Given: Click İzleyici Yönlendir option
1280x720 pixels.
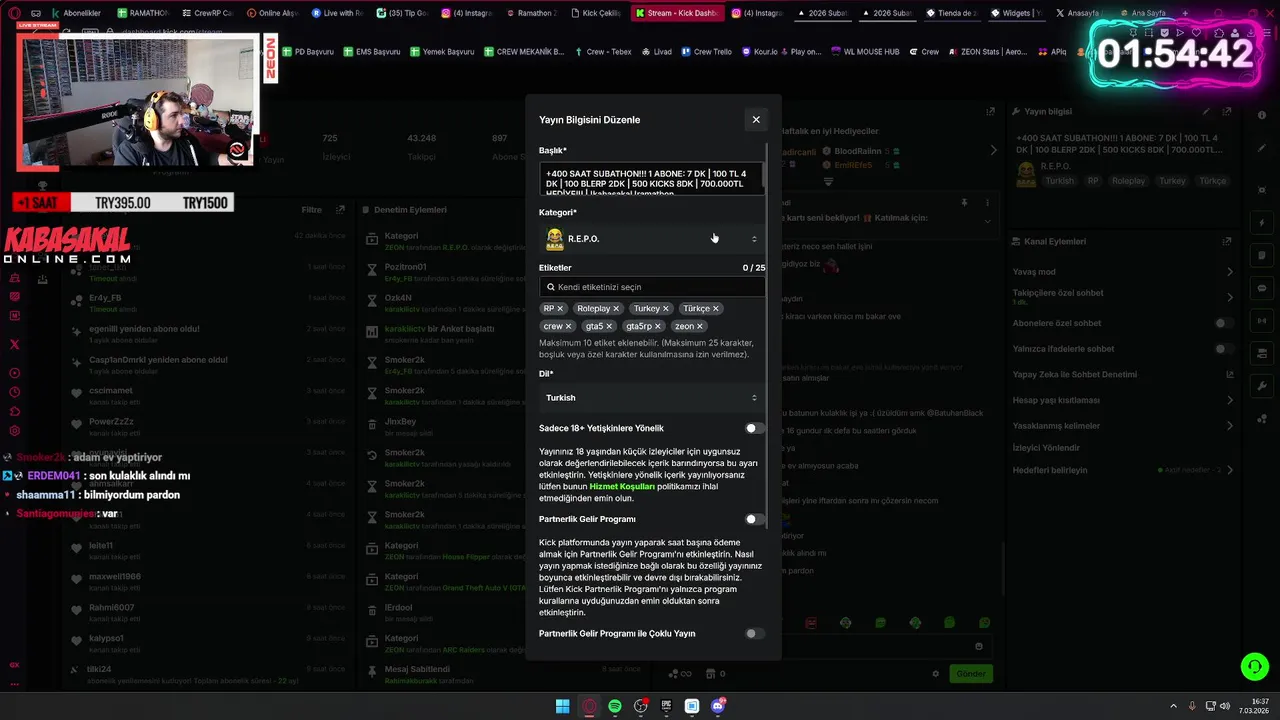Looking at the screenshot, I should [1046, 448].
